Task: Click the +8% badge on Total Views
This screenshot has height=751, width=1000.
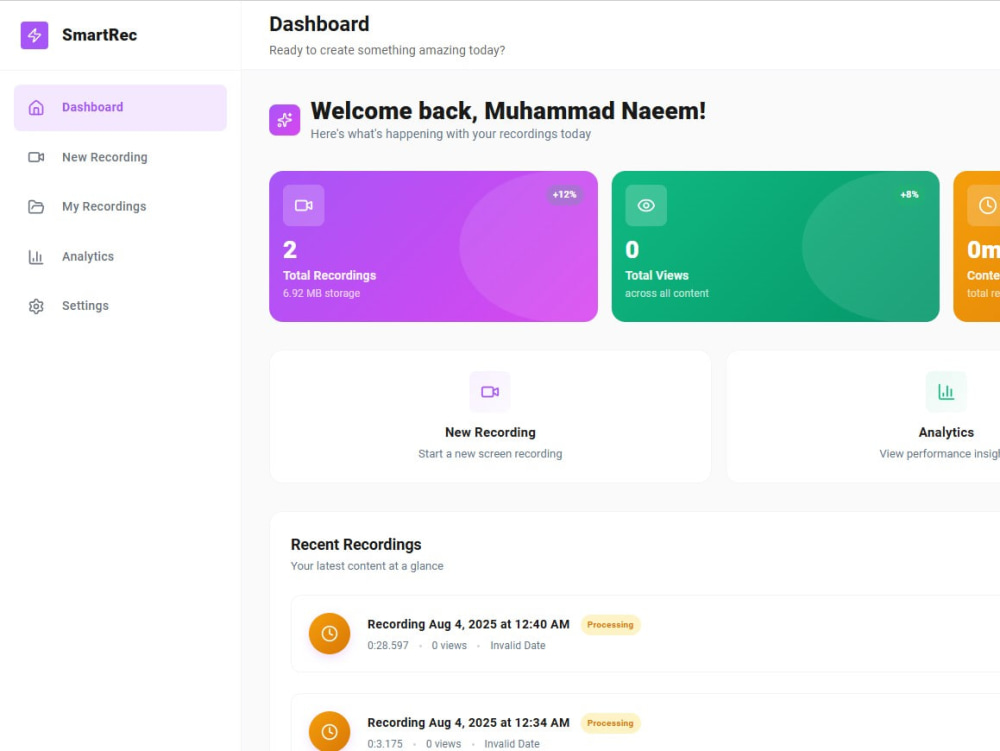Action: [x=909, y=194]
